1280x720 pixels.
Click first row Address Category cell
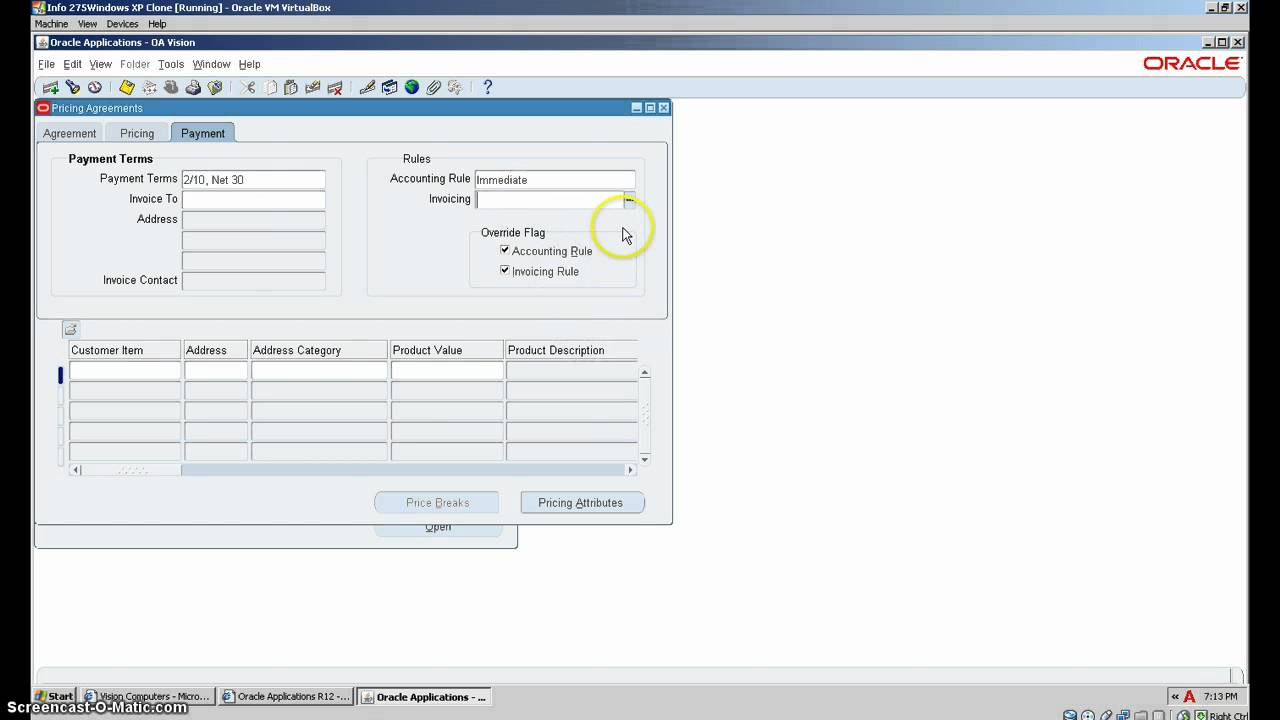(319, 371)
